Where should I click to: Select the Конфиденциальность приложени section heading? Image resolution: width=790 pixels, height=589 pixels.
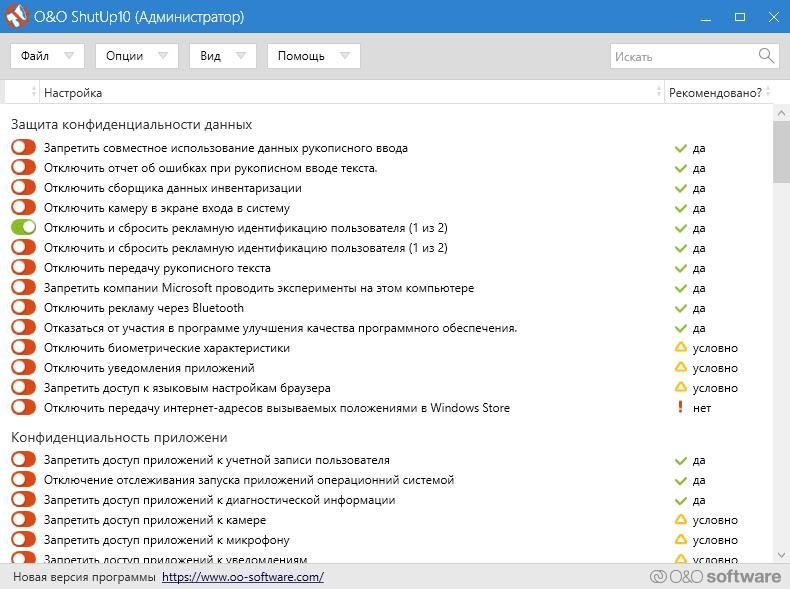[x=119, y=437]
